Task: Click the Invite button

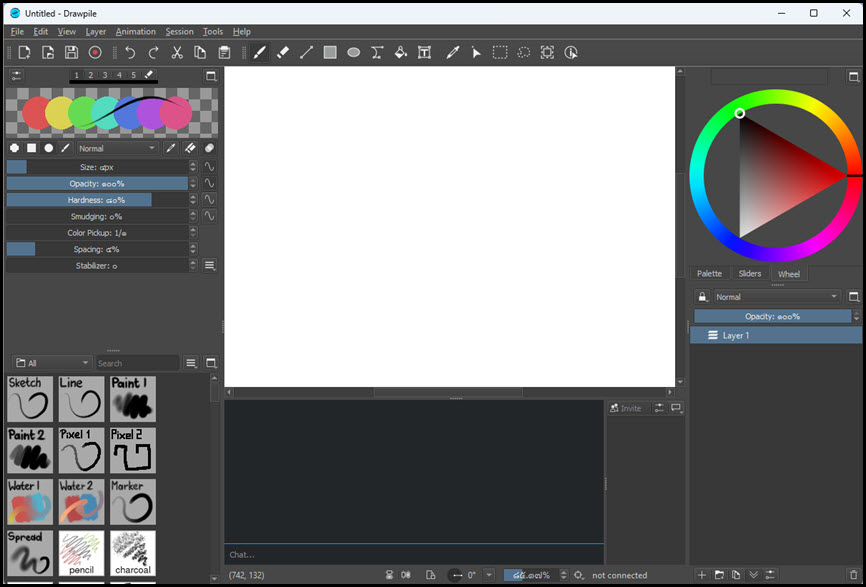Action: (x=626, y=408)
